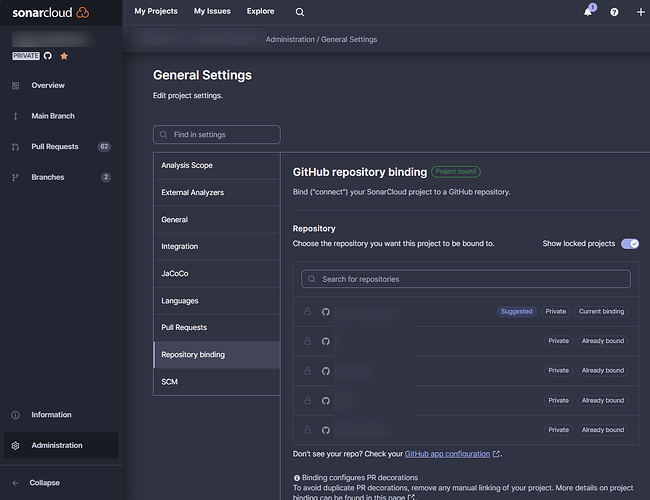Click the GitHub icon in the Suggested repository row

[x=326, y=311]
